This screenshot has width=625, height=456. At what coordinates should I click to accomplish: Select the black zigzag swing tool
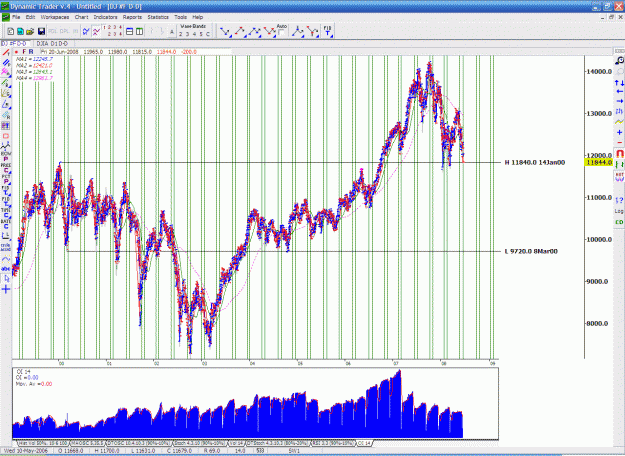[x=6, y=146]
